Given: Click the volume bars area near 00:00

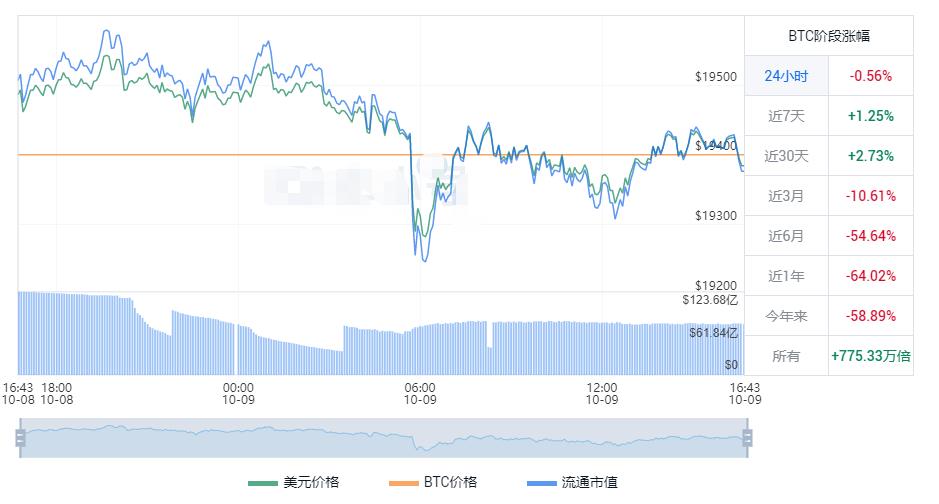Looking at the screenshot, I should pos(240,345).
